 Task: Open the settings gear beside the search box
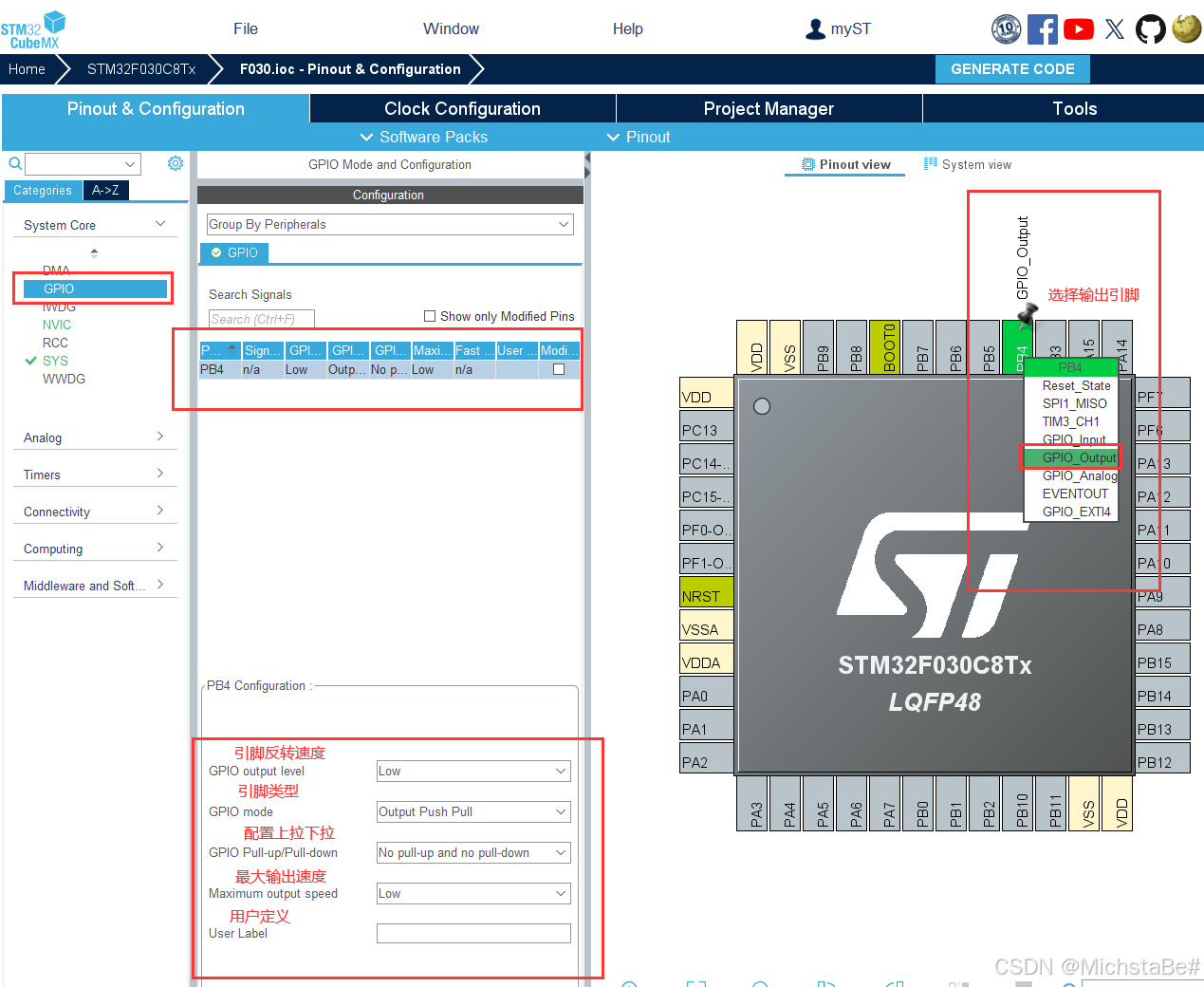(x=175, y=163)
